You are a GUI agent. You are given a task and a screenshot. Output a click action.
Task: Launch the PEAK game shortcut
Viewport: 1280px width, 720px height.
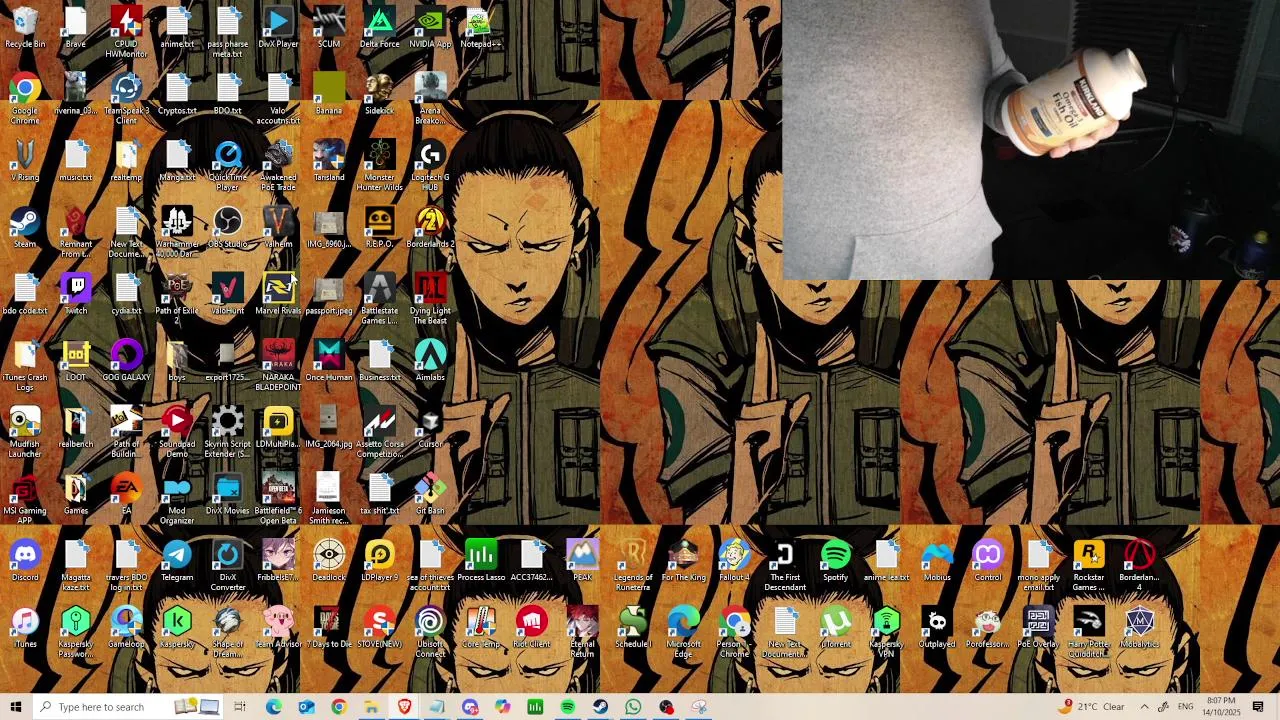[x=582, y=562]
